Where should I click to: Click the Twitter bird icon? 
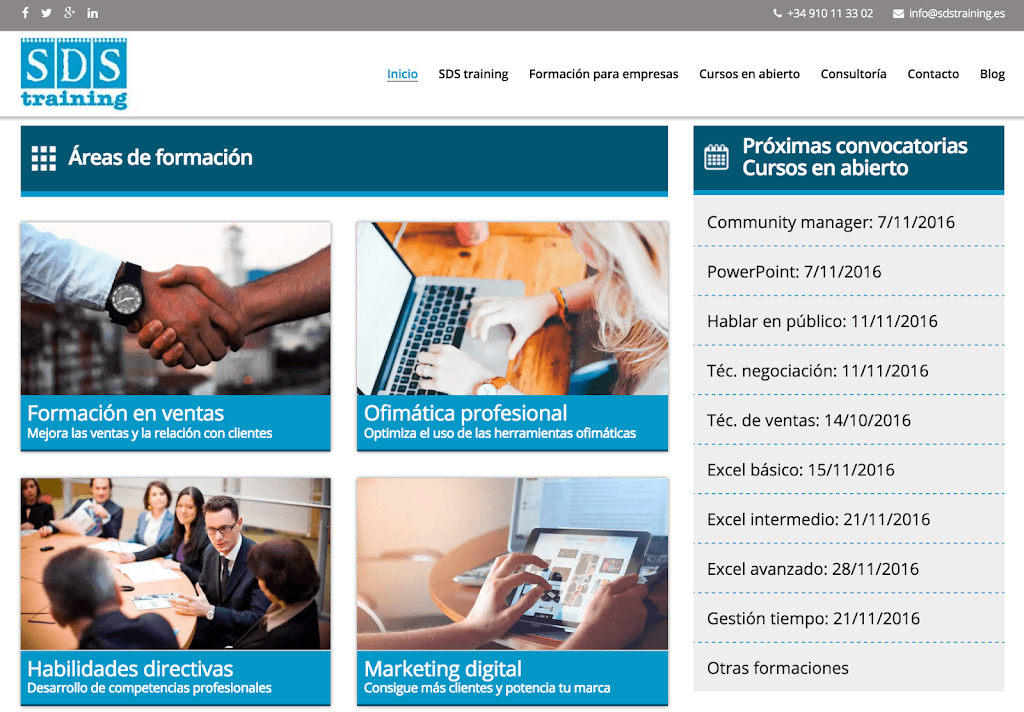46,13
